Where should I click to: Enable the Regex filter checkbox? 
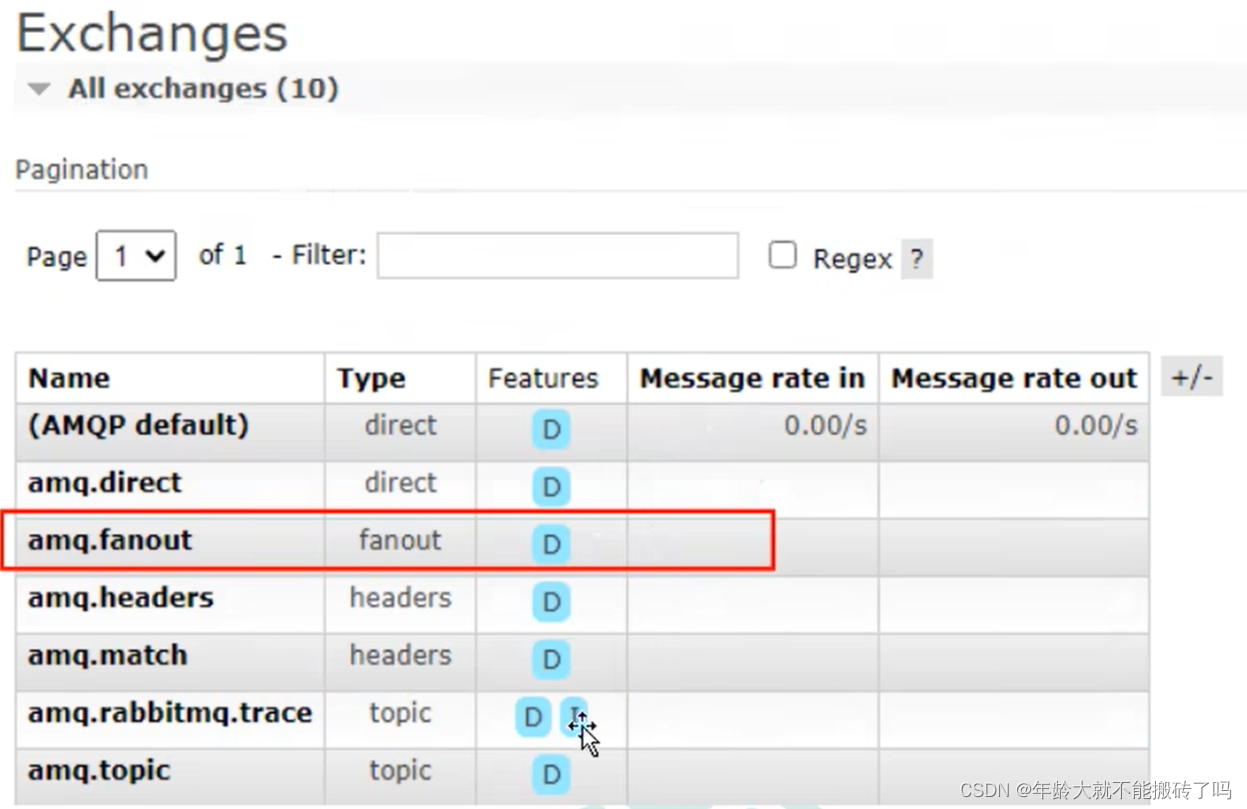click(x=783, y=256)
